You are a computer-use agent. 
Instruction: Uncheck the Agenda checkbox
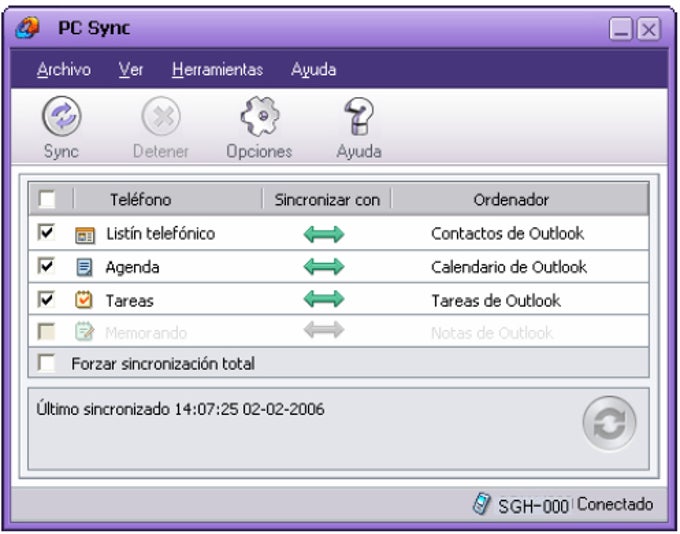(x=46, y=266)
